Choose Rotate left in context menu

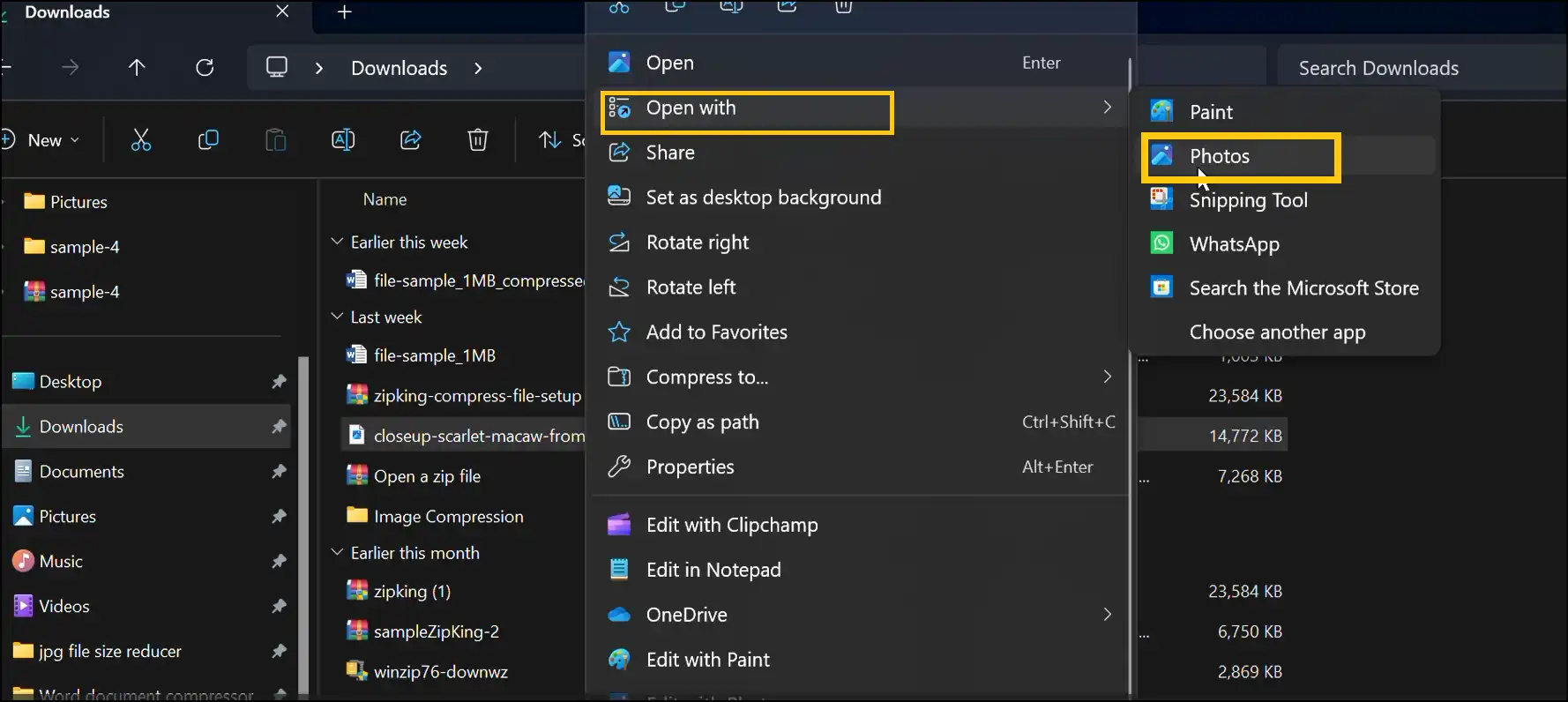[x=860, y=288]
